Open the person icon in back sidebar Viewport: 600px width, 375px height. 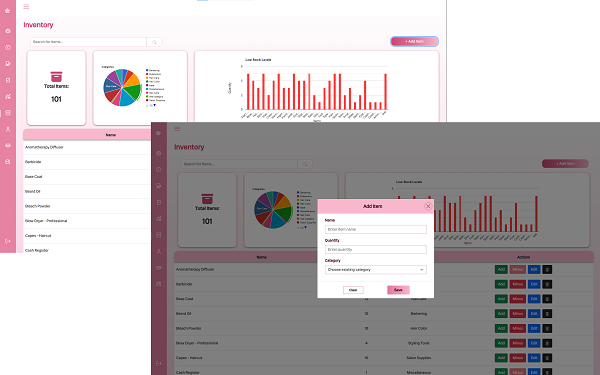pos(8,129)
